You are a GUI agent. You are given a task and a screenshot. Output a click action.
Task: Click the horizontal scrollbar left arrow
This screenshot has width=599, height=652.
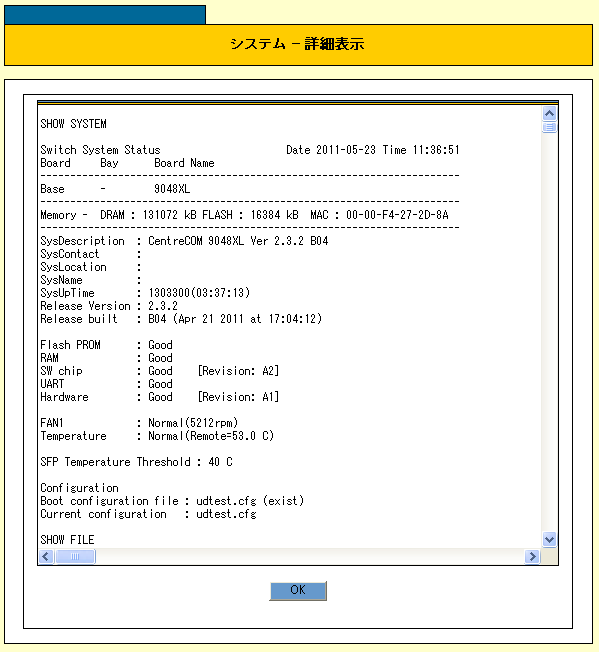tap(46, 556)
